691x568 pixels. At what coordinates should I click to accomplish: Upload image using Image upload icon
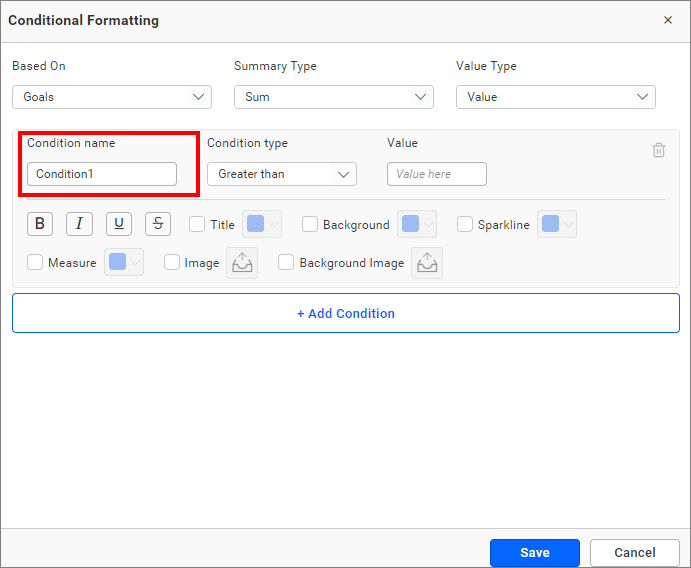(242, 263)
